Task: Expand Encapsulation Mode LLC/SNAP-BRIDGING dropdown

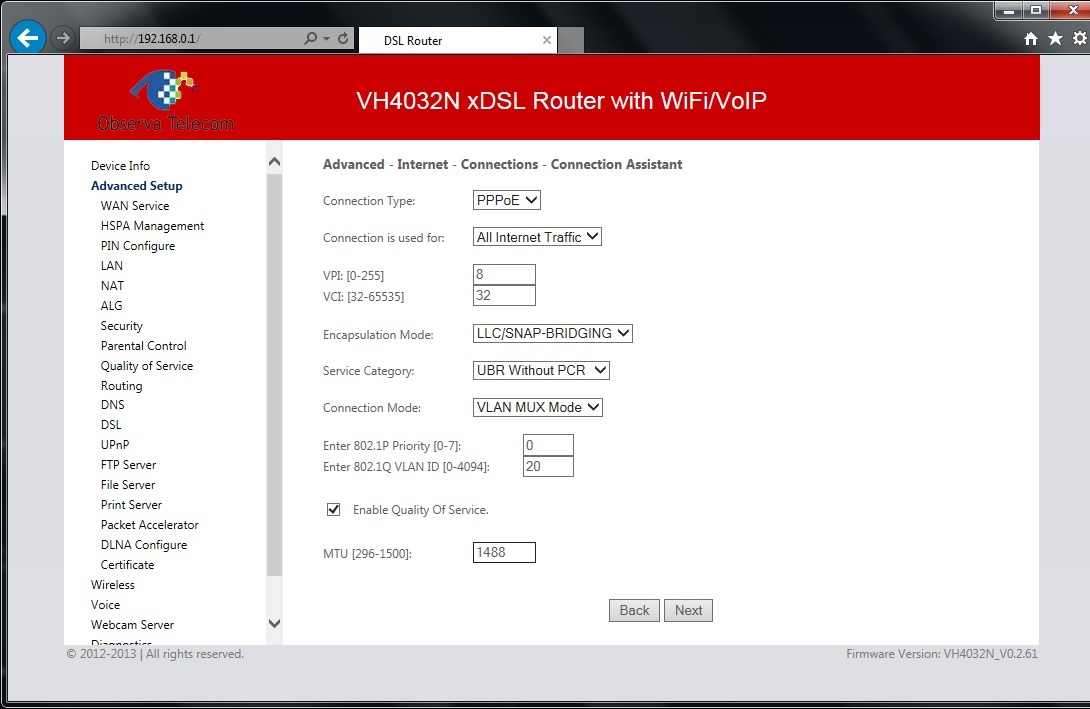Action: click(x=553, y=334)
